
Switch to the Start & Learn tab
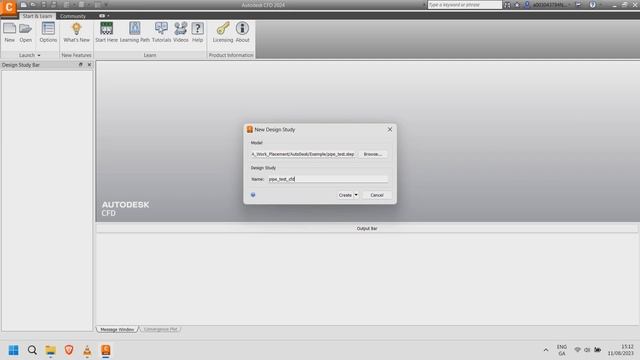37,16
